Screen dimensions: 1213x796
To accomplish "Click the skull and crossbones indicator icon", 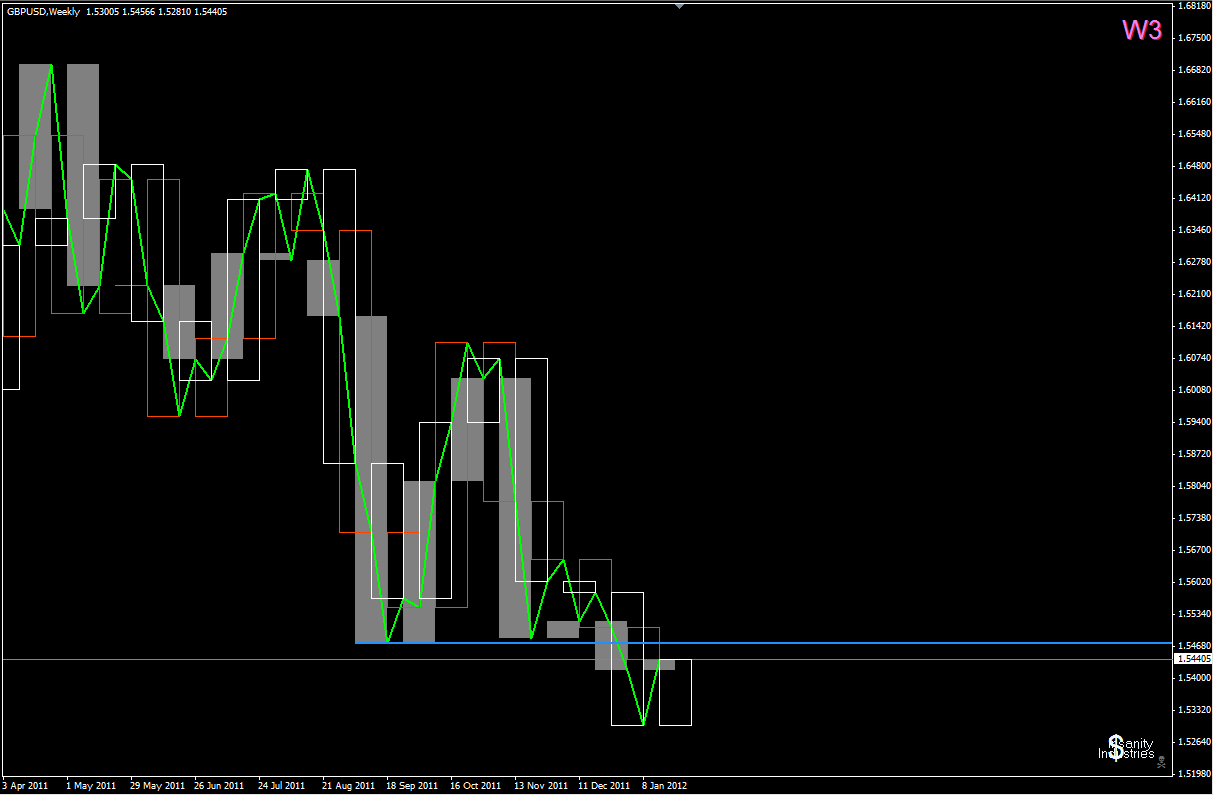I will click(x=1161, y=762).
